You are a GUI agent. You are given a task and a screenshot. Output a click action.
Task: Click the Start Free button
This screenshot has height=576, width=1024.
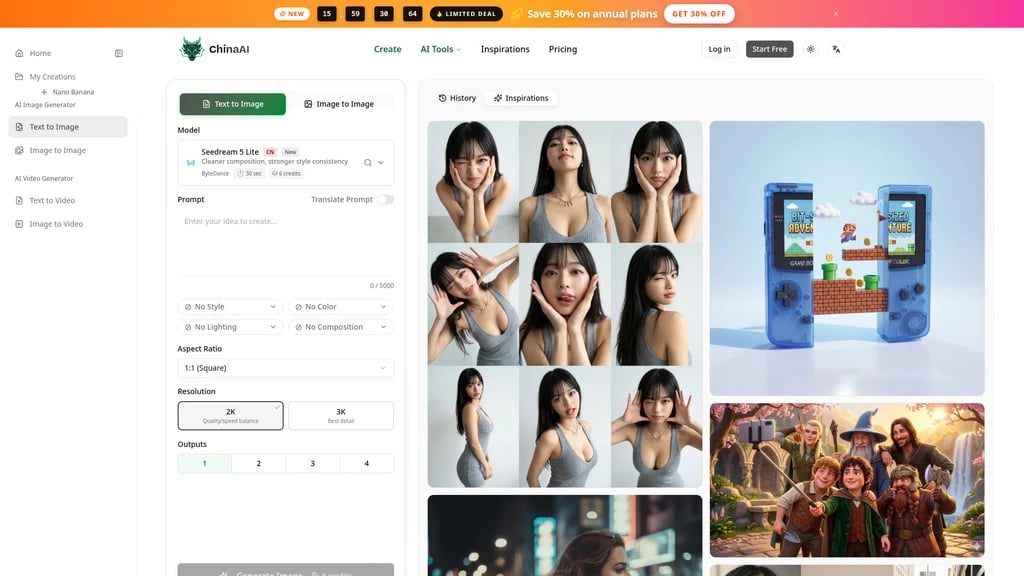coord(769,49)
